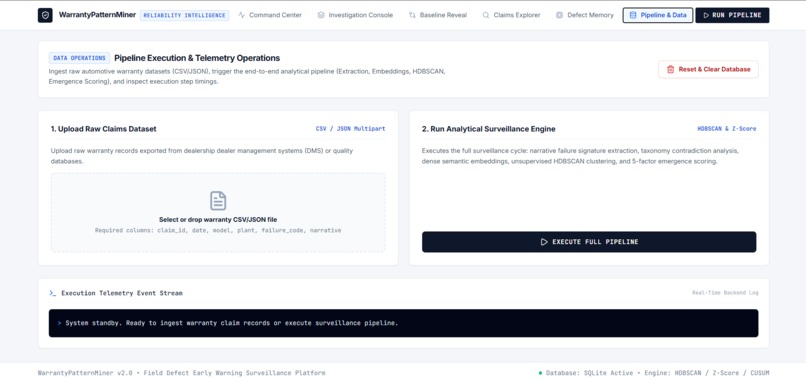Select the Defect Memory tab
Viewport: 806px width, 381px height.
click(585, 15)
